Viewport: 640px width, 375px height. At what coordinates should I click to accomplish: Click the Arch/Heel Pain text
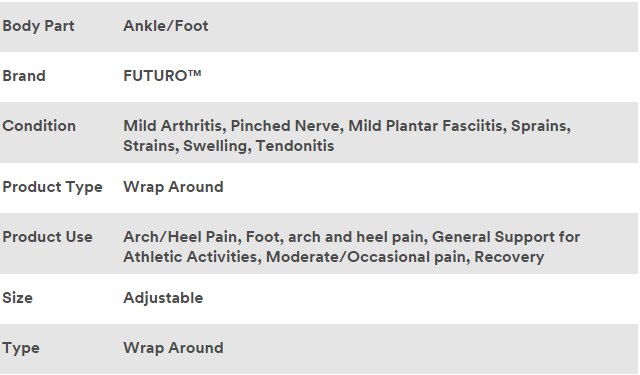coord(180,237)
